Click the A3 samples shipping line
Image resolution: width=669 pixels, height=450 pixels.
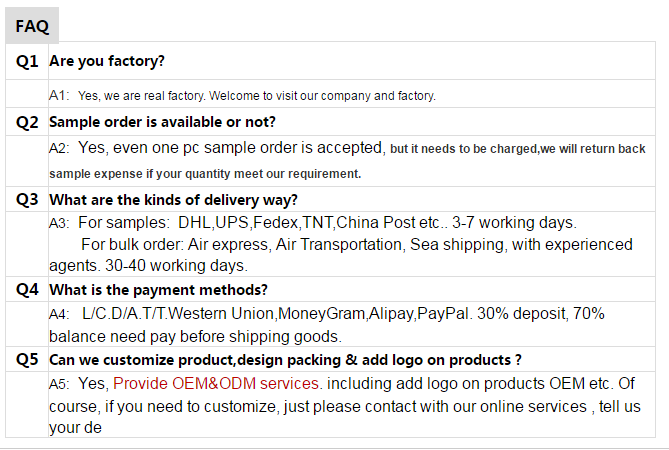[313, 223]
